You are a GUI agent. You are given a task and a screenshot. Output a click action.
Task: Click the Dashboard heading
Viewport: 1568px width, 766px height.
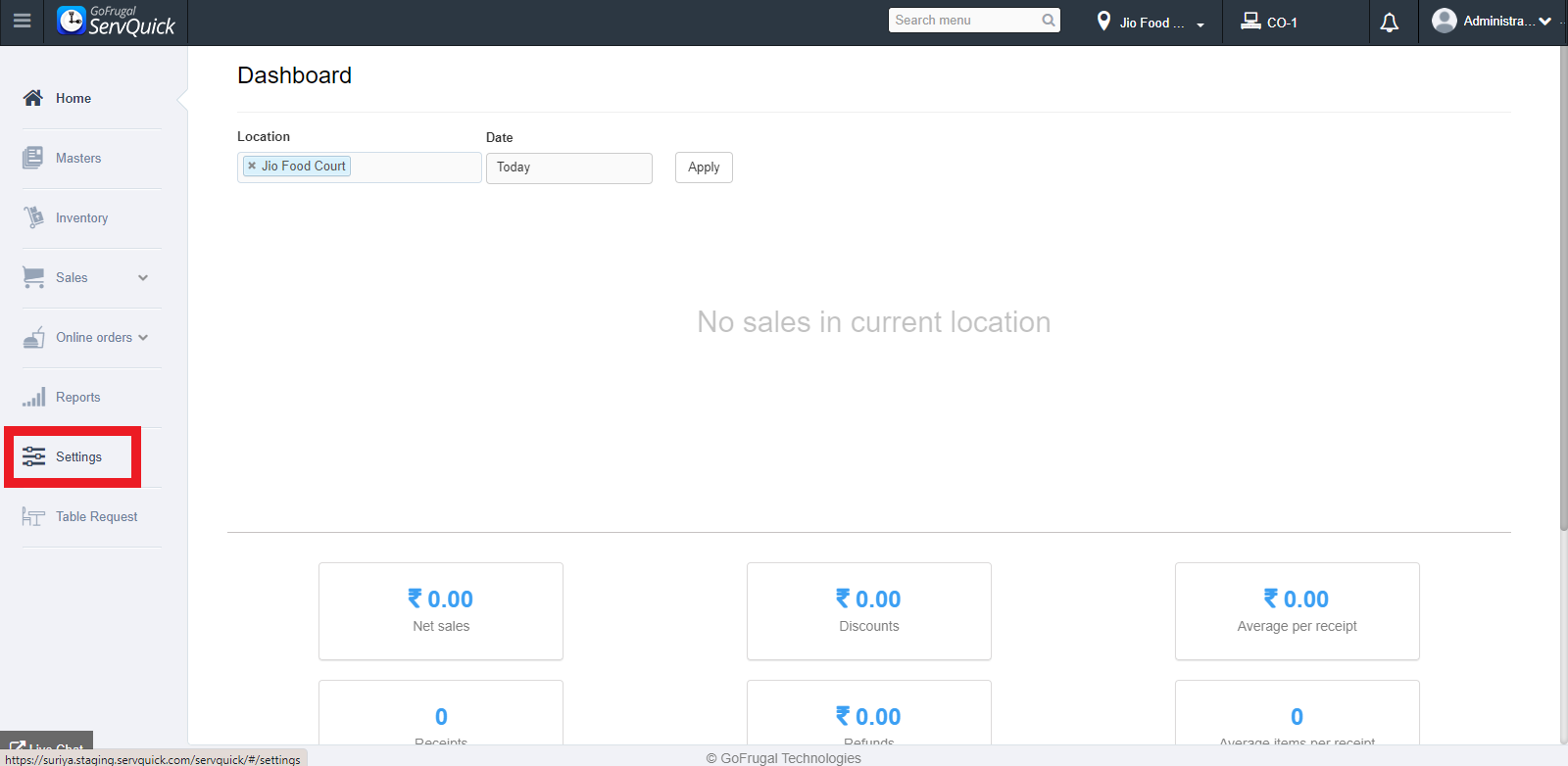point(294,75)
